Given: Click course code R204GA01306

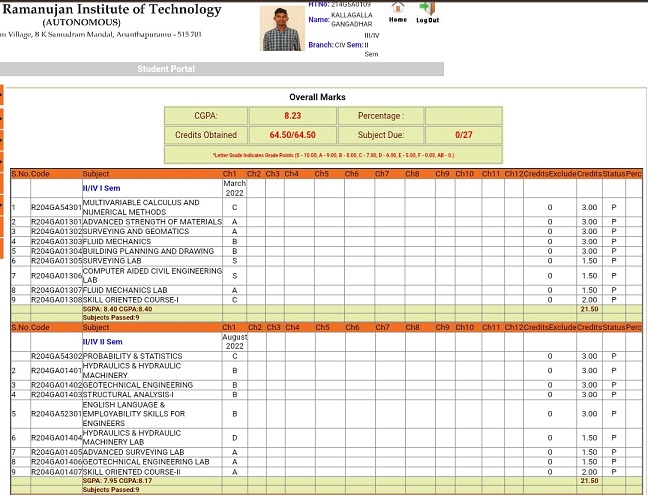Looking at the screenshot, I should point(57,276).
